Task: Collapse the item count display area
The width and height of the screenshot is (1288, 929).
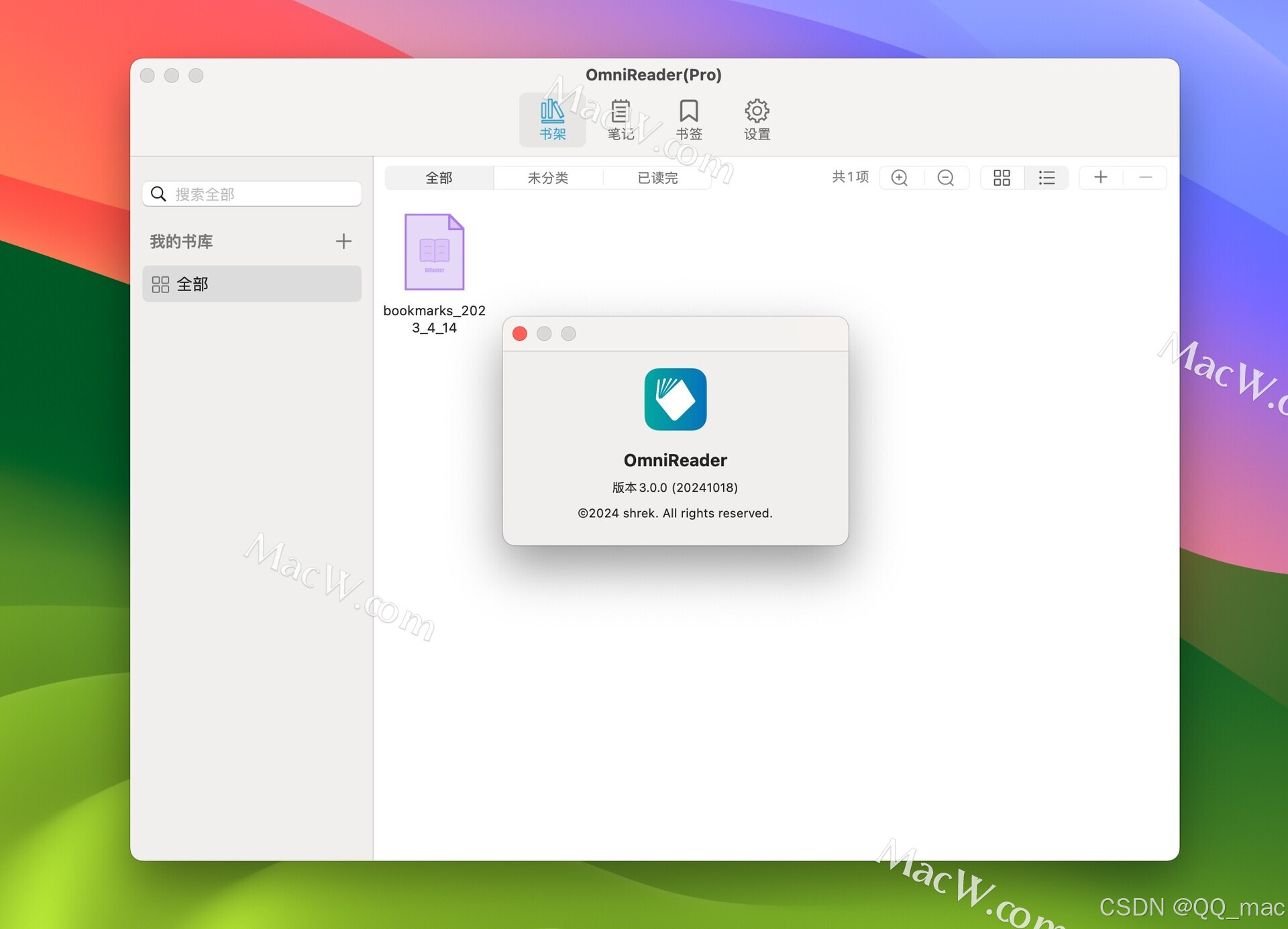Action: coord(1144,178)
